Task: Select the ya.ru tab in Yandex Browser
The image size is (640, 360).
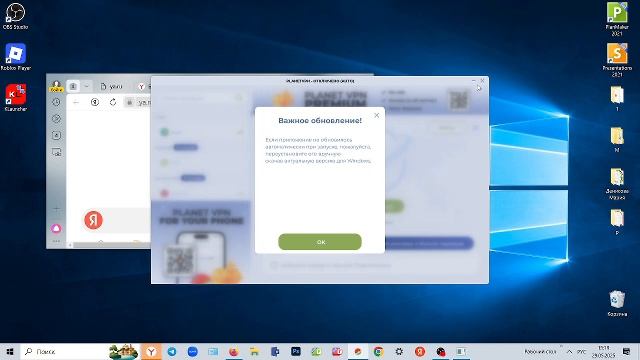Action: 112,87
